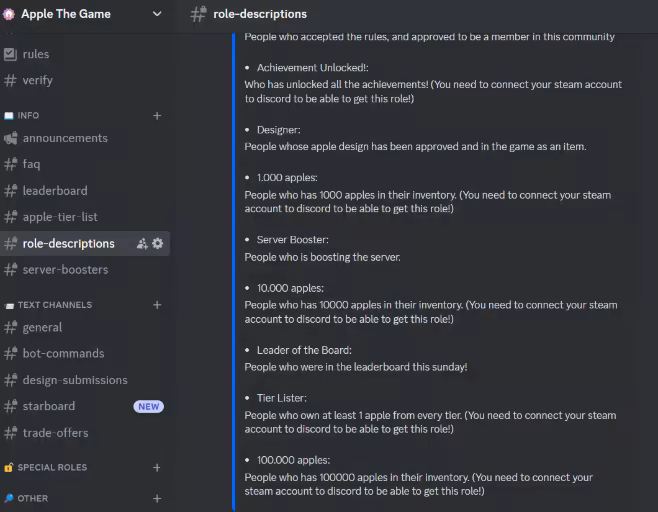Add a channel to INFO category

[157, 116]
